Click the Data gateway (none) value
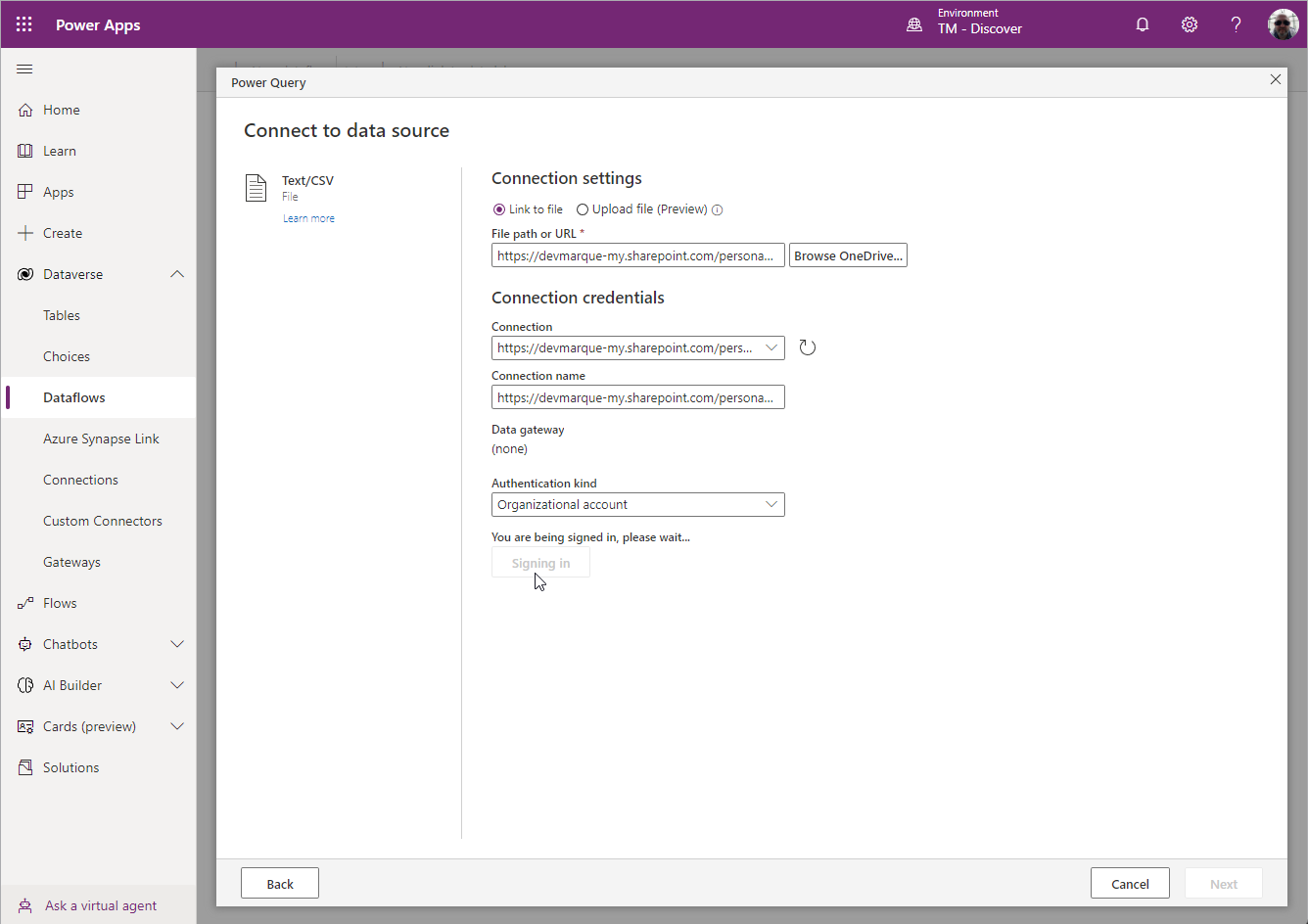 click(x=509, y=448)
